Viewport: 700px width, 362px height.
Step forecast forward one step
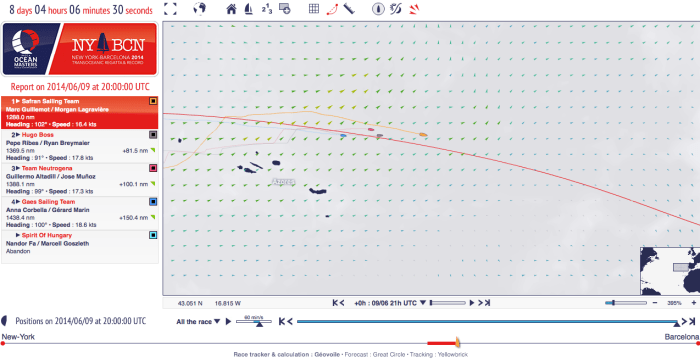[x=480, y=303]
